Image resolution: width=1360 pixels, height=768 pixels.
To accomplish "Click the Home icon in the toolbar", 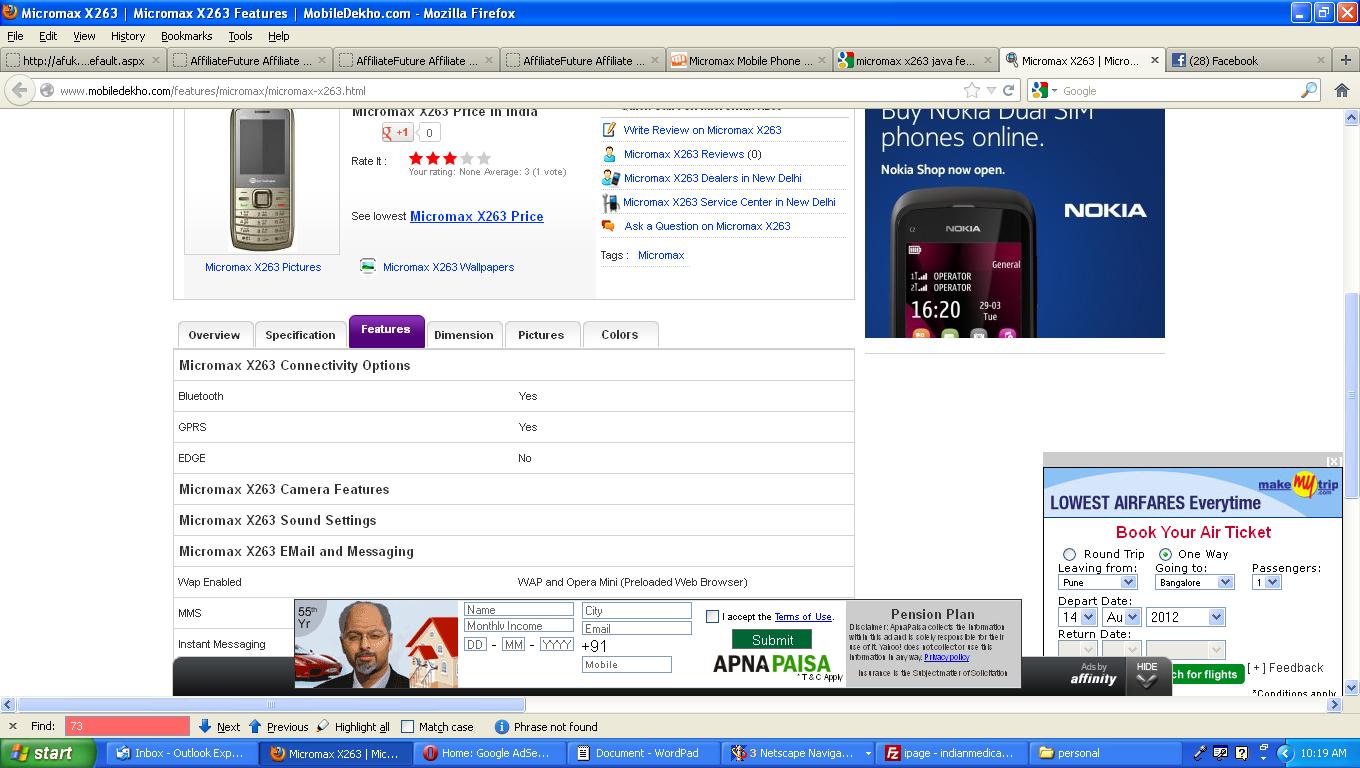I will [x=1342, y=90].
